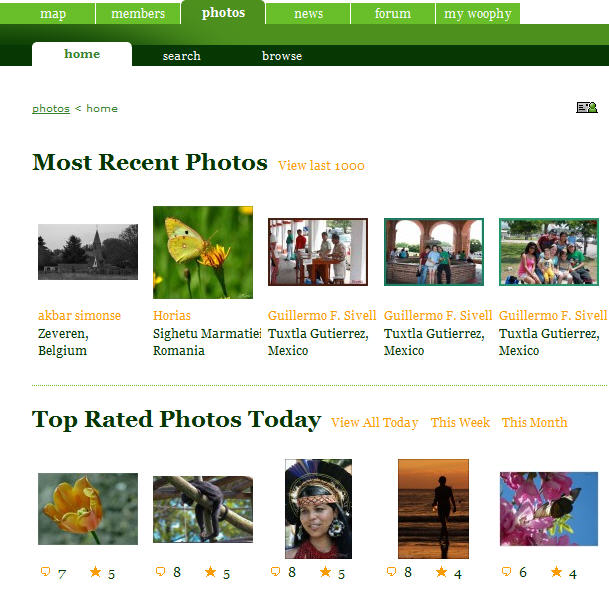Image resolution: width=609 pixels, height=593 pixels.
Task: Switch to the members tab
Action: pos(138,14)
